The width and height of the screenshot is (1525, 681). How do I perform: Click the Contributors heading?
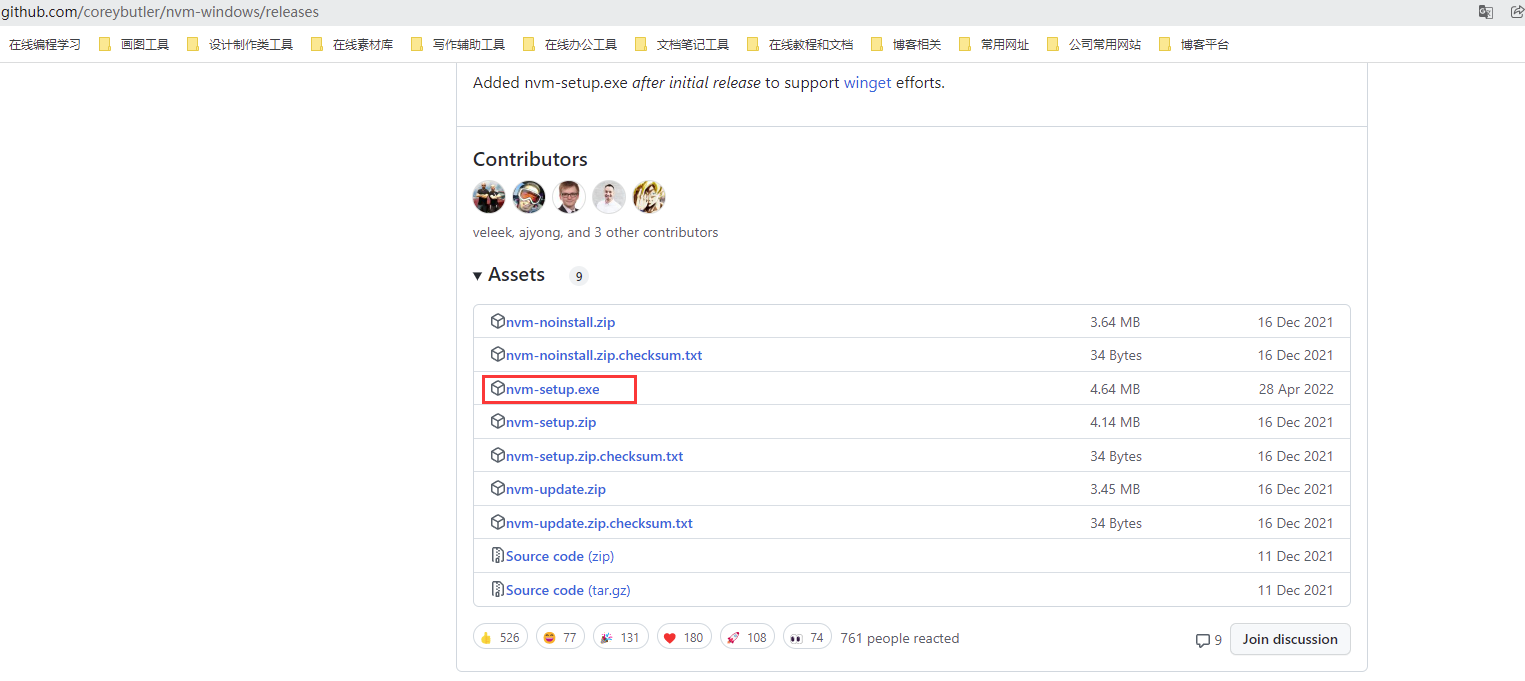coord(530,159)
